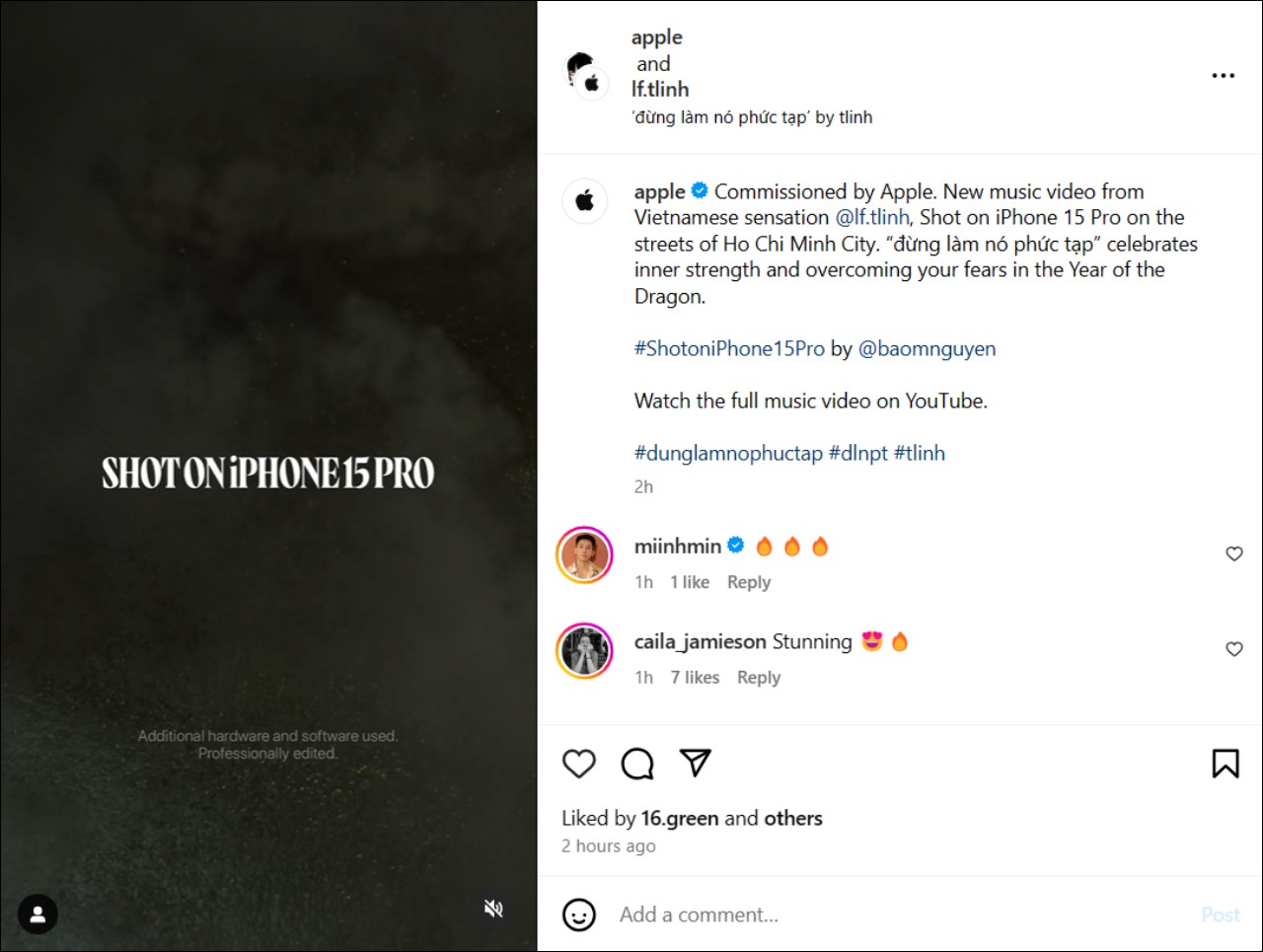This screenshot has width=1263, height=952.
Task: Like the post with the heart icon
Action: [x=579, y=764]
